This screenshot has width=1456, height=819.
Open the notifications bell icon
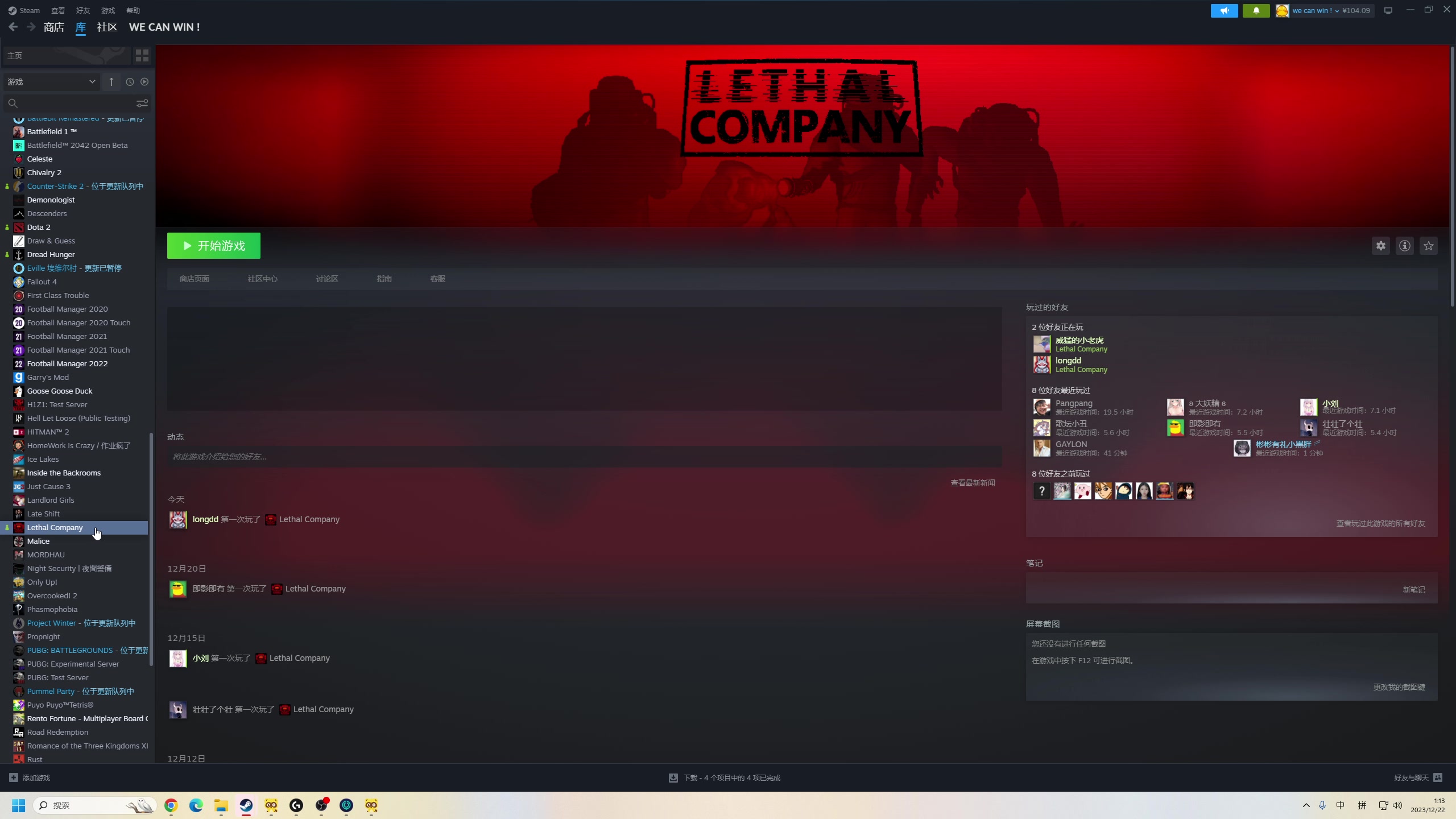(1256, 10)
